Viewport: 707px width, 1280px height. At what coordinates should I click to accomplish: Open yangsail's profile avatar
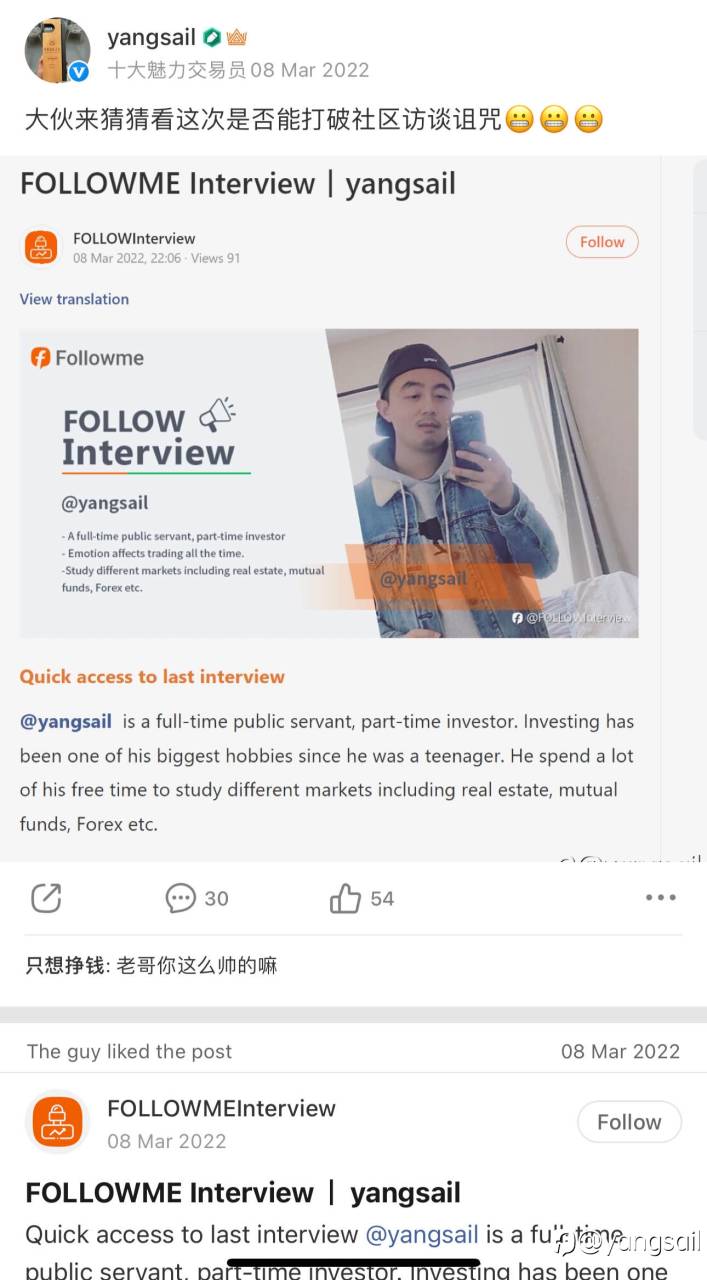pos(57,51)
